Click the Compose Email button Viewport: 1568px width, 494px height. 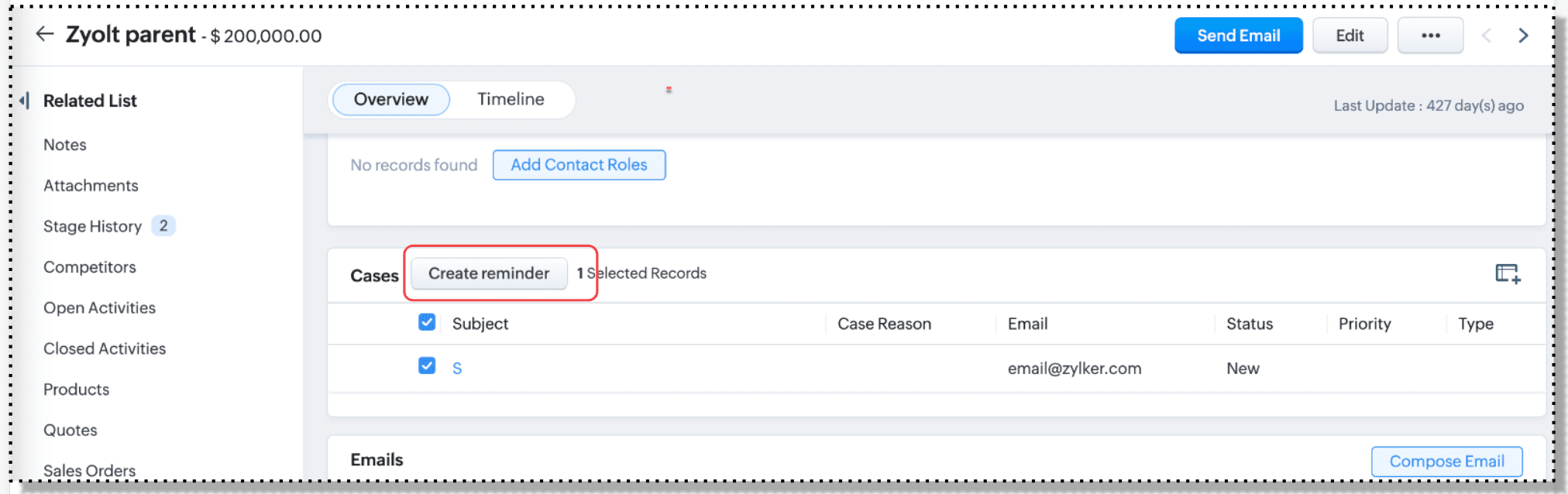click(x=1446, y=461)
